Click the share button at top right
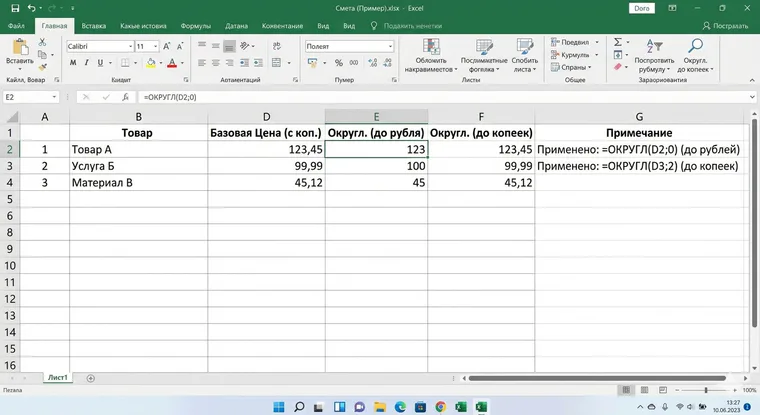The image size is (760, 415). (726, 26)
